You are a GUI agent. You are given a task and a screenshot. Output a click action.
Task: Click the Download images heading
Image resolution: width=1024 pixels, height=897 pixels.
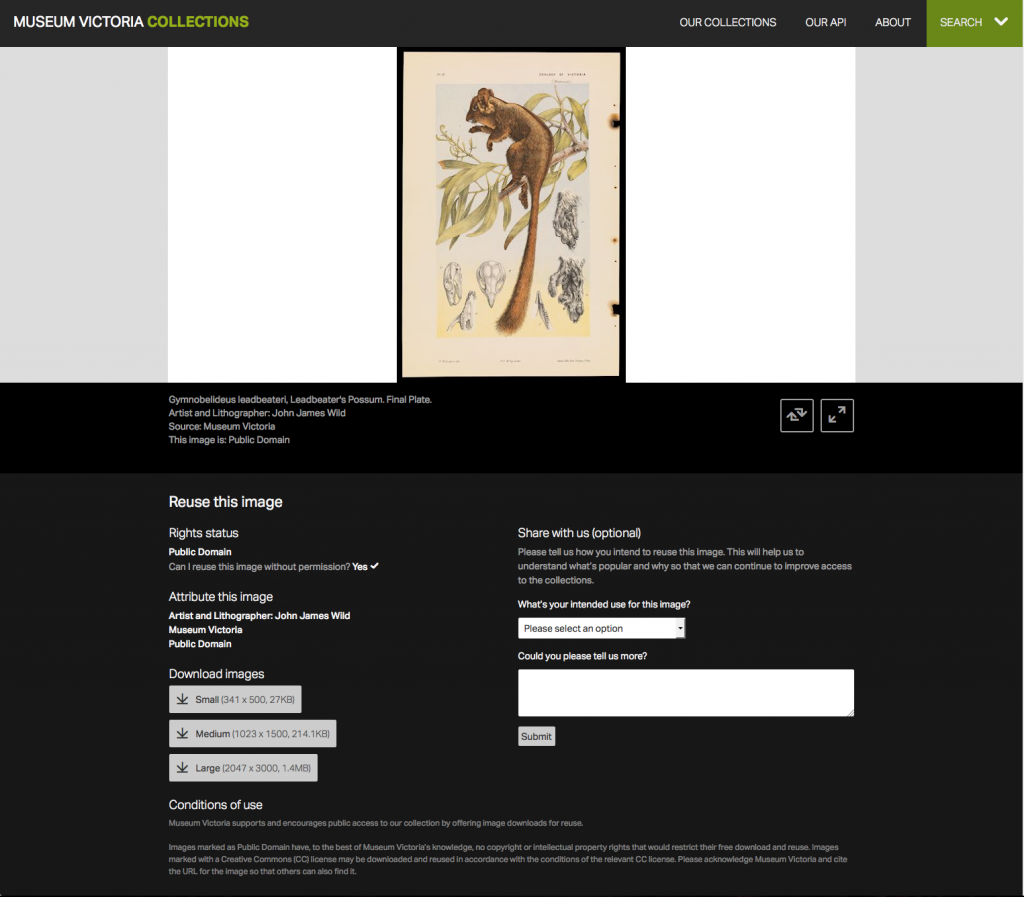216,674
